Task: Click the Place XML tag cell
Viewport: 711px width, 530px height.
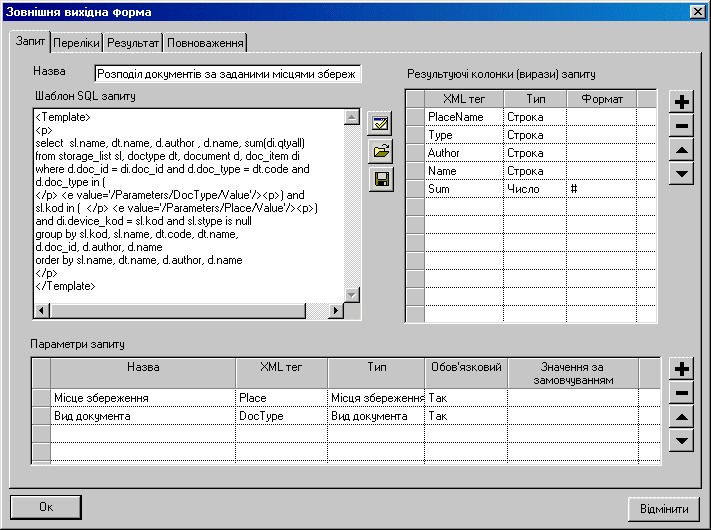Action: point(282,398)
